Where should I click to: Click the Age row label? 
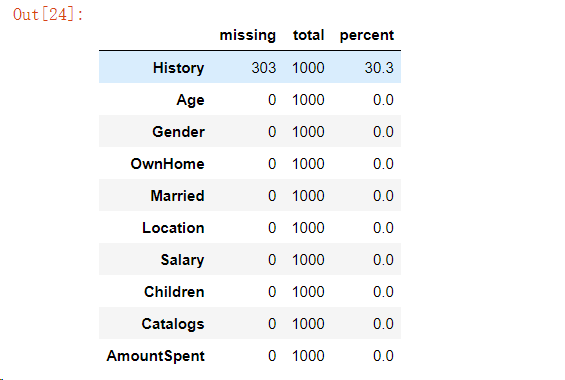pos(190,100)
